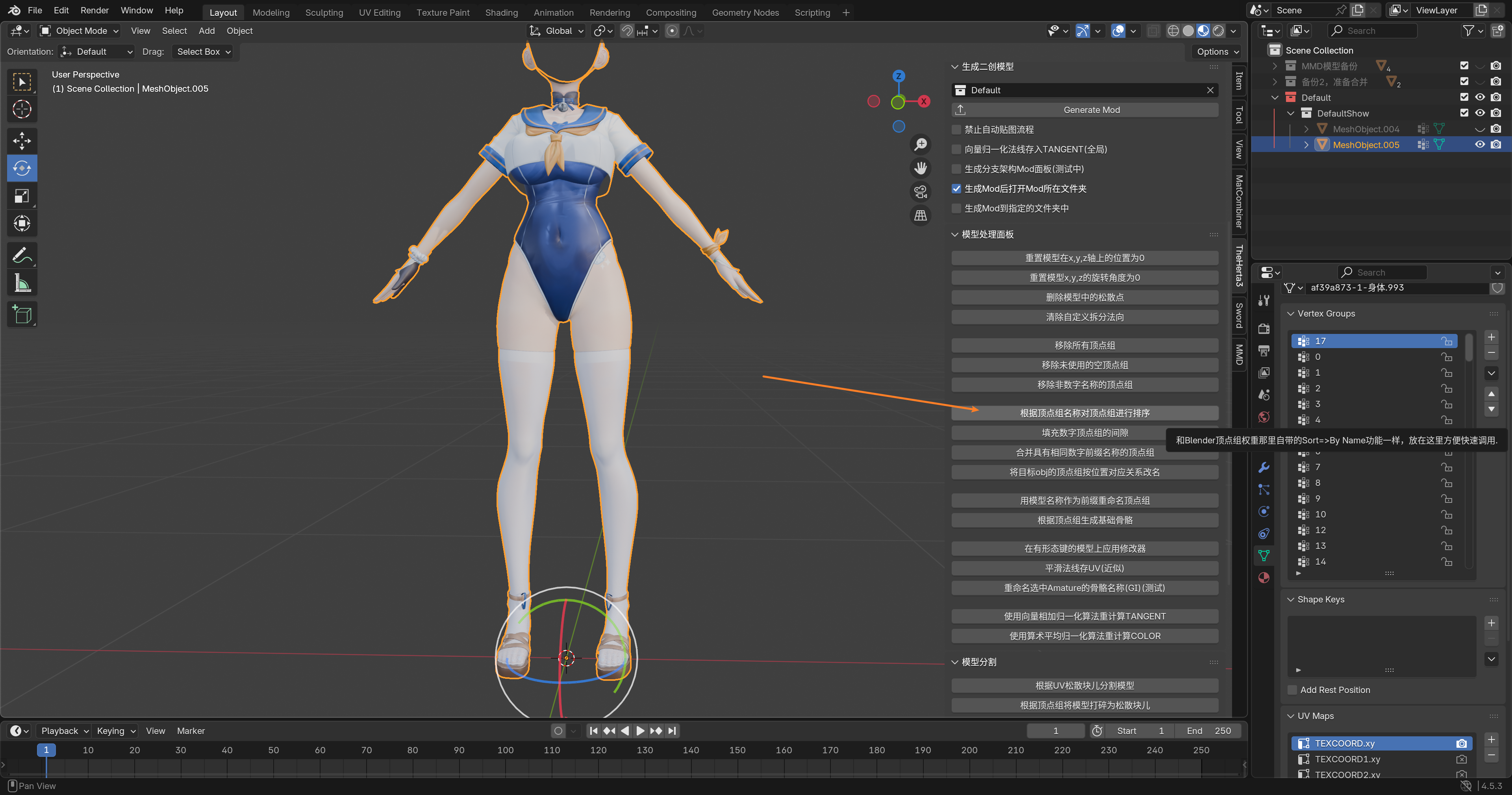Expand the MMD模型备份 collection

click(x=1275, y=66)
